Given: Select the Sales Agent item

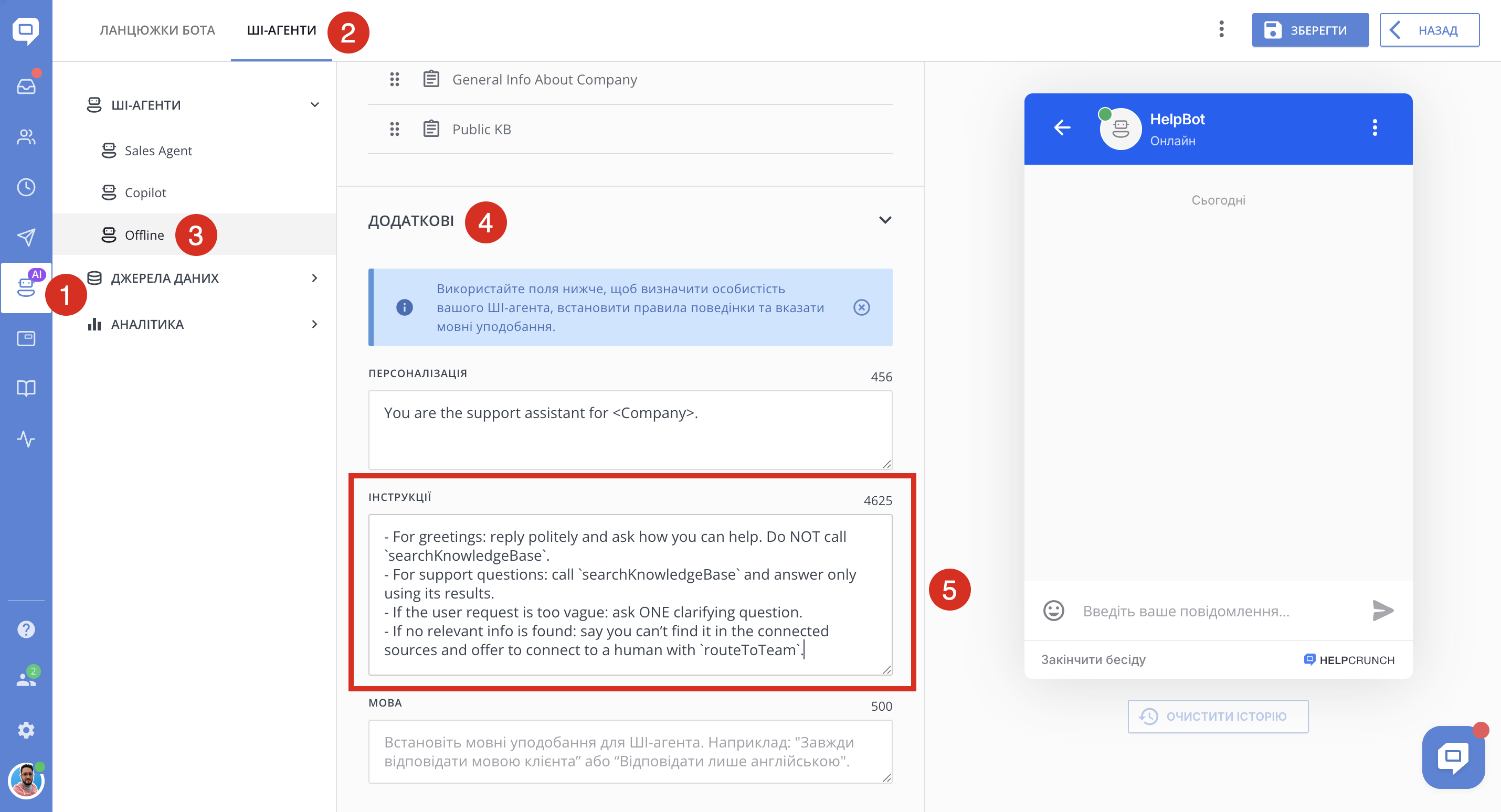Looking at the screenshot, I should pyautogui.click(x=158, y=151).
